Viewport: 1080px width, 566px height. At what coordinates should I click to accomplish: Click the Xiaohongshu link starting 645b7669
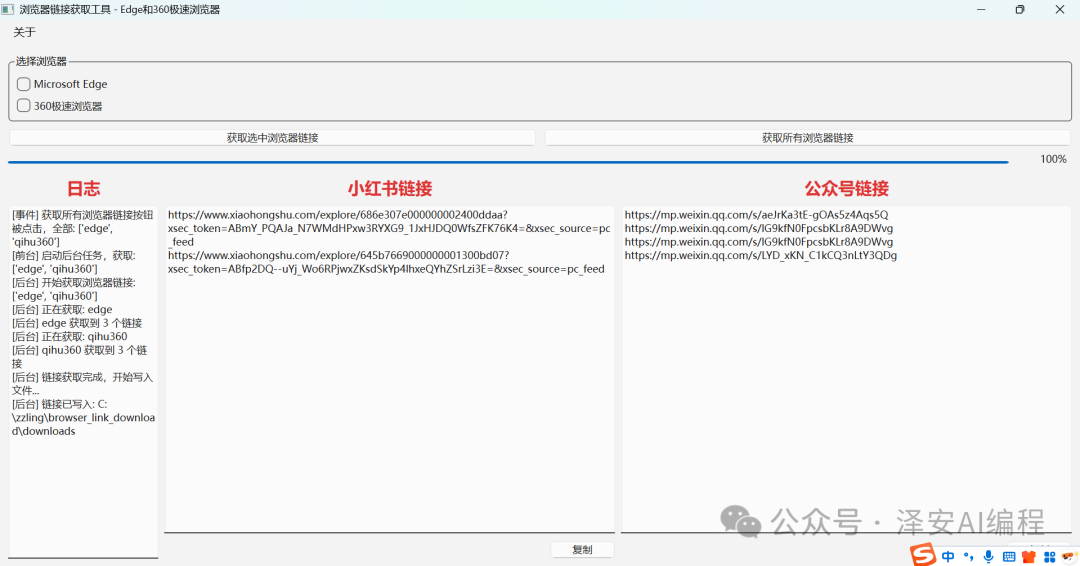point(386,262)
